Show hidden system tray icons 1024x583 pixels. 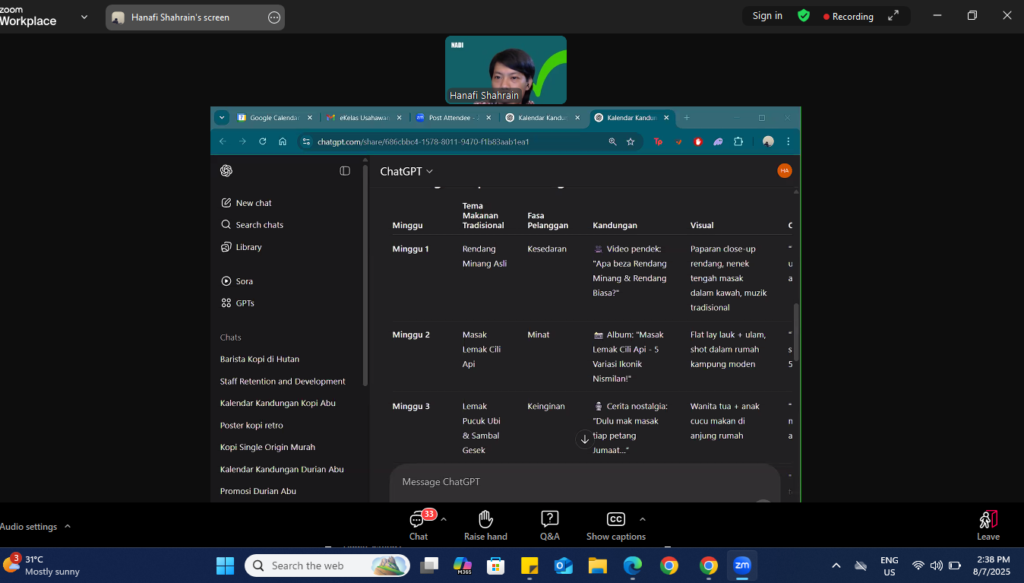[x=836, y=565]
